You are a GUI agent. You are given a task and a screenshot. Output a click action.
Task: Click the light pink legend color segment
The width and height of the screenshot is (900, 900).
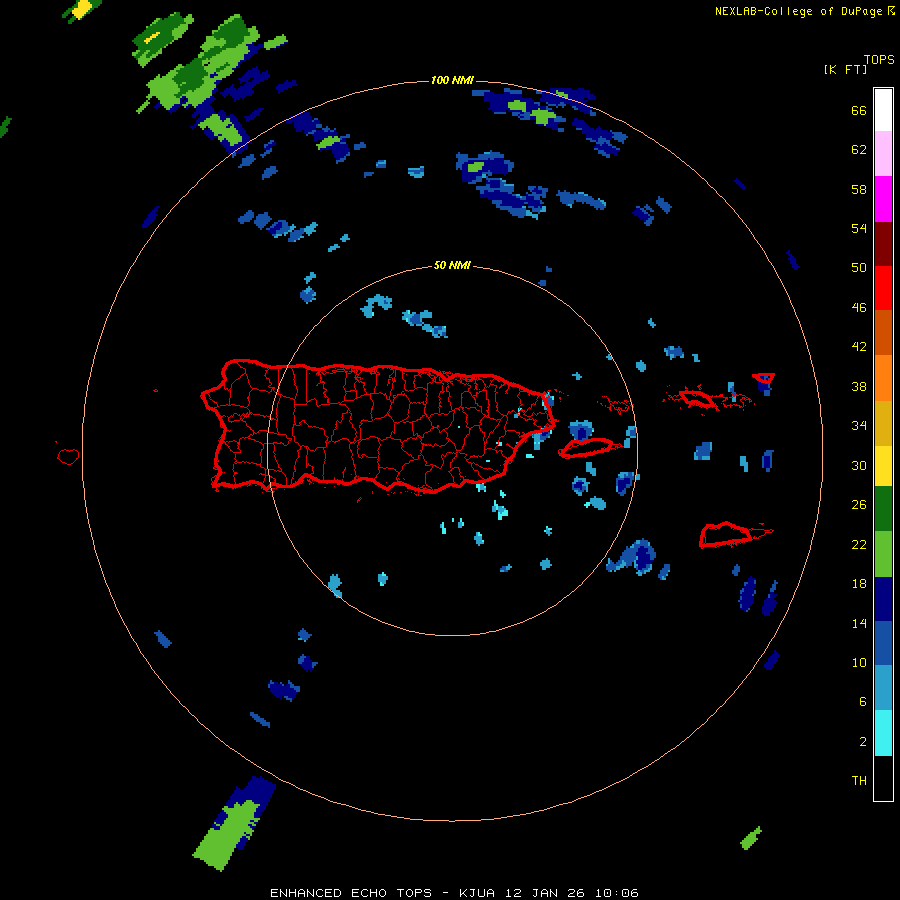883,154
